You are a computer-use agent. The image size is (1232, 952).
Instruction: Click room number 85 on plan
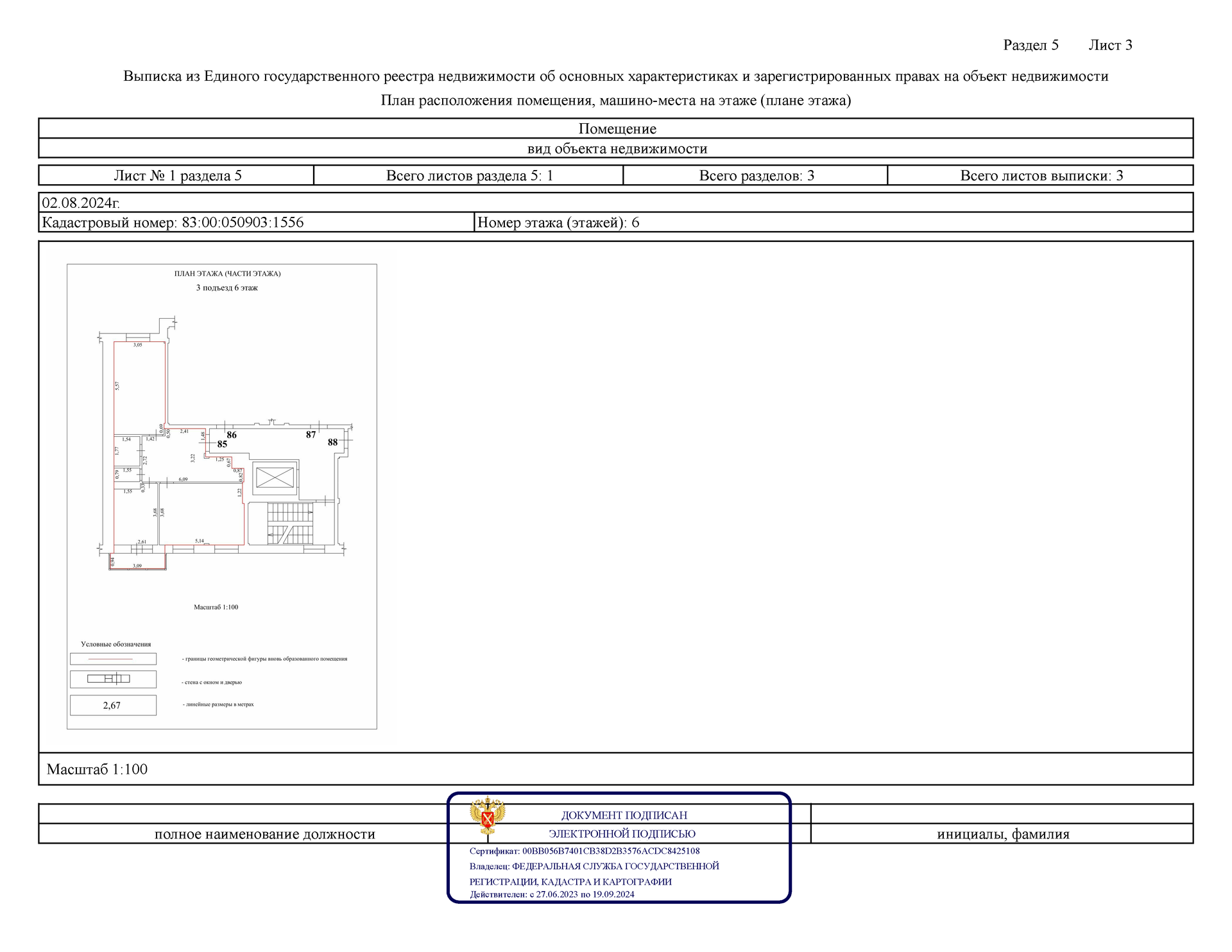[222, 444]
